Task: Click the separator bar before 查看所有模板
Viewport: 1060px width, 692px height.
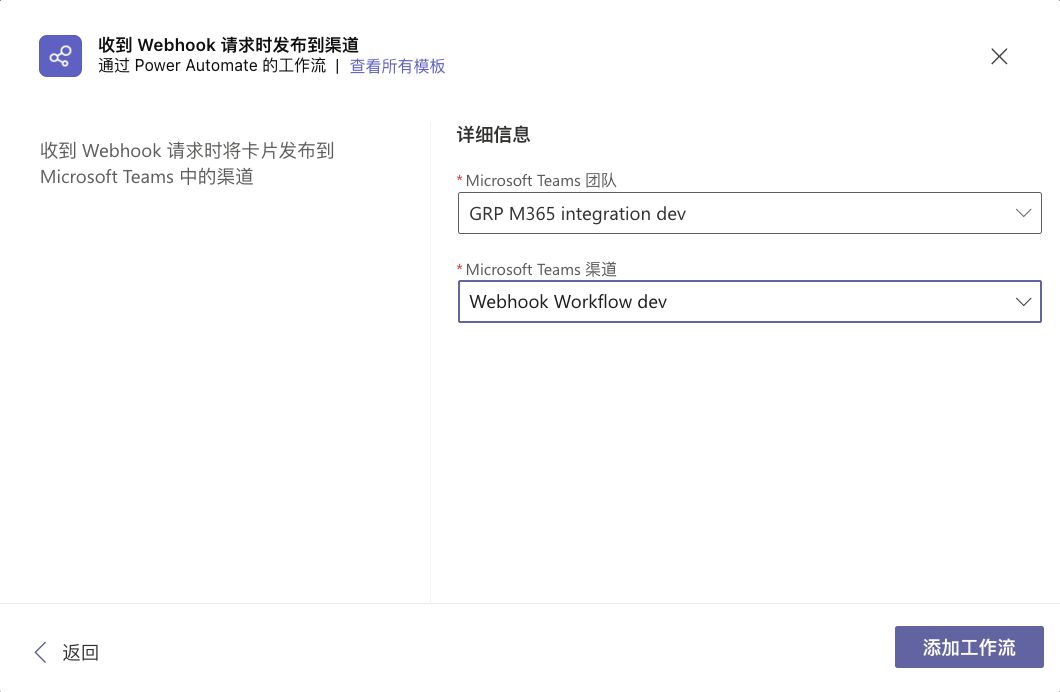Action: pyautogui.click(x=337, y=66)
